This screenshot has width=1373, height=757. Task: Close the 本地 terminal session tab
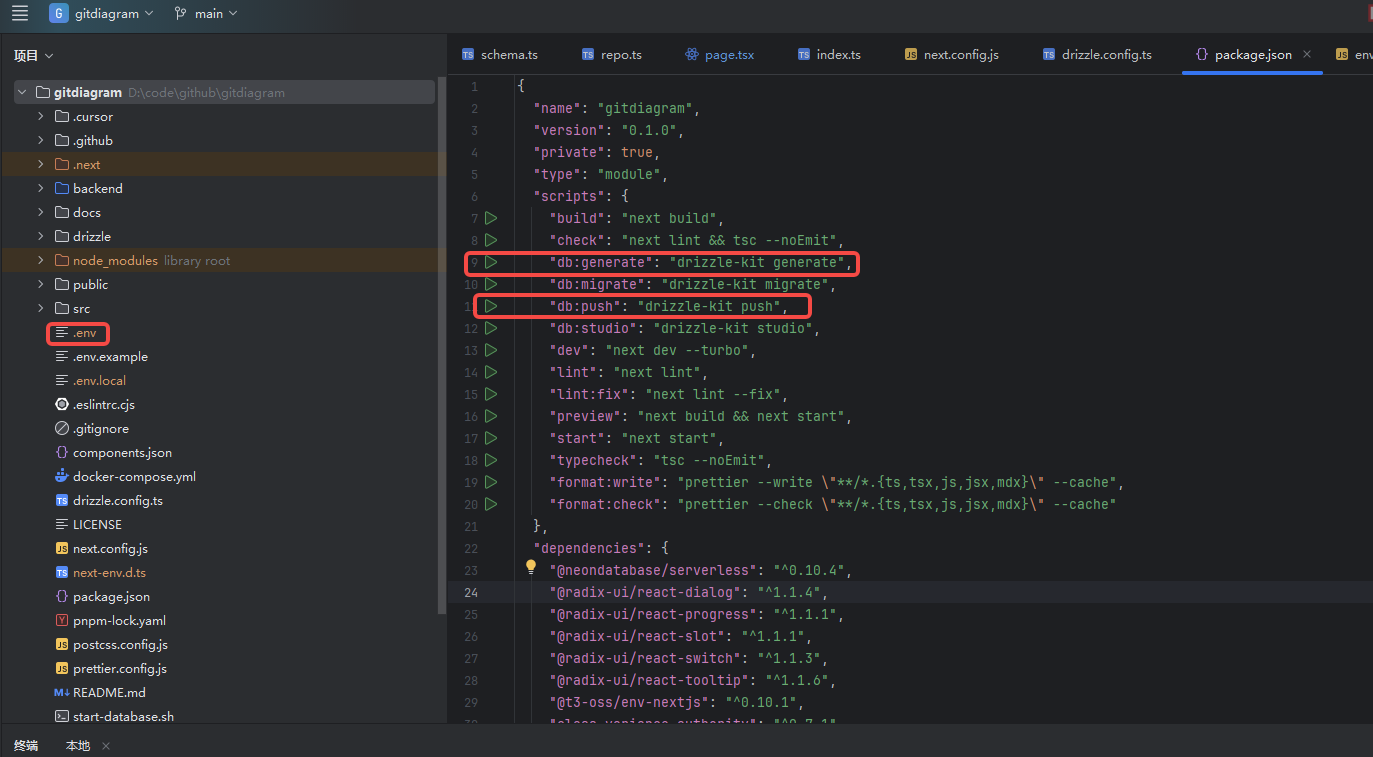click(x=106, y=745)
